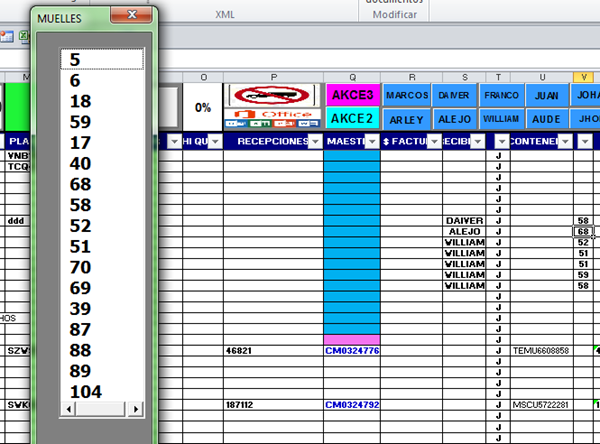
Task: Select dock 69 in MUELLES list
Action: (102, 288)
